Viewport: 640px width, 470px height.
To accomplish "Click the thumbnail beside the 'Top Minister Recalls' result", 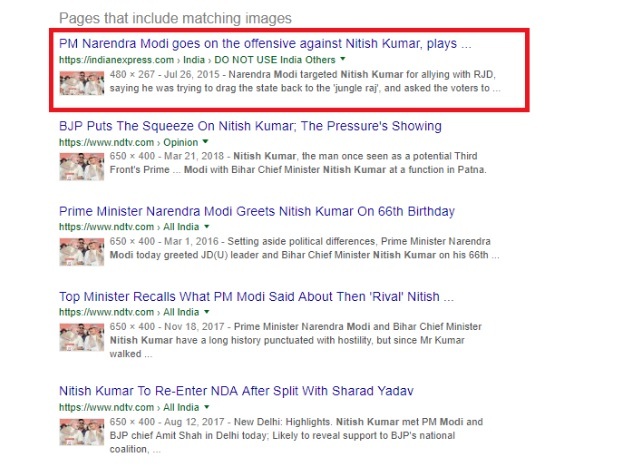I will (x=82, y=337).
